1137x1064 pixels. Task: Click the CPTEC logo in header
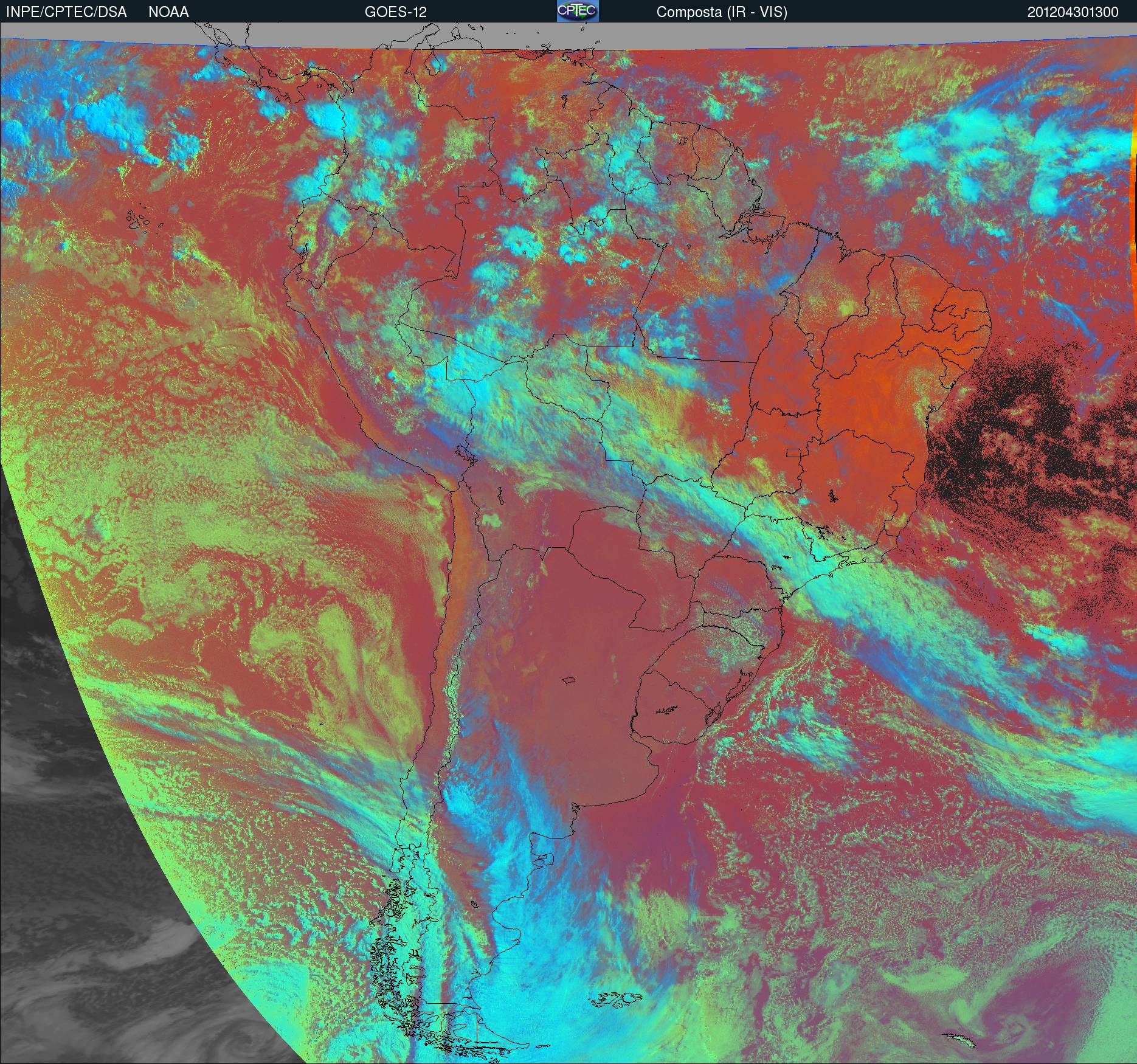(578, 11)
